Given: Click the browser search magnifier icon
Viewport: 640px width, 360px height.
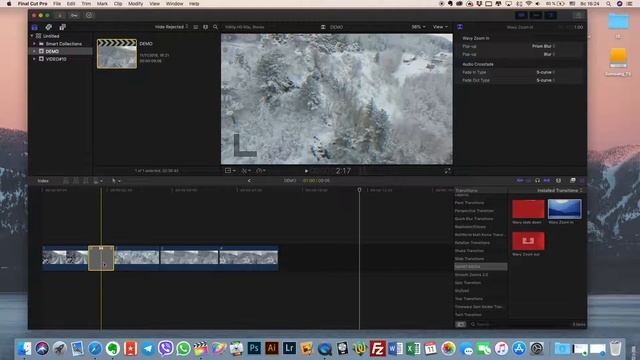Looking at the screenshot, I should 216,27.
